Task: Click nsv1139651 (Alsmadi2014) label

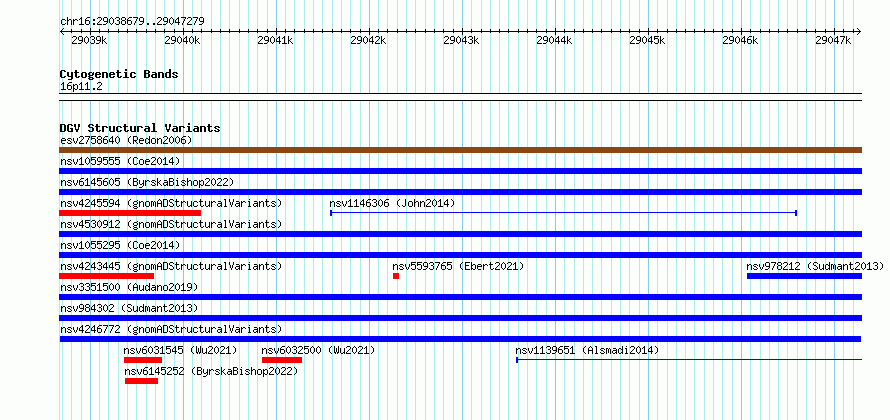Action: click(587, 350)
